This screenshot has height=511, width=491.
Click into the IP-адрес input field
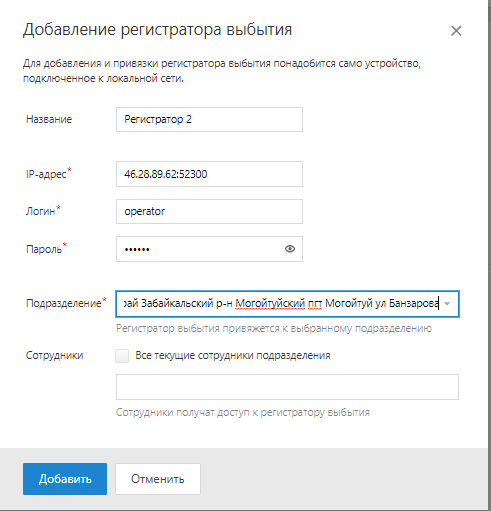[x=209, y=174]
